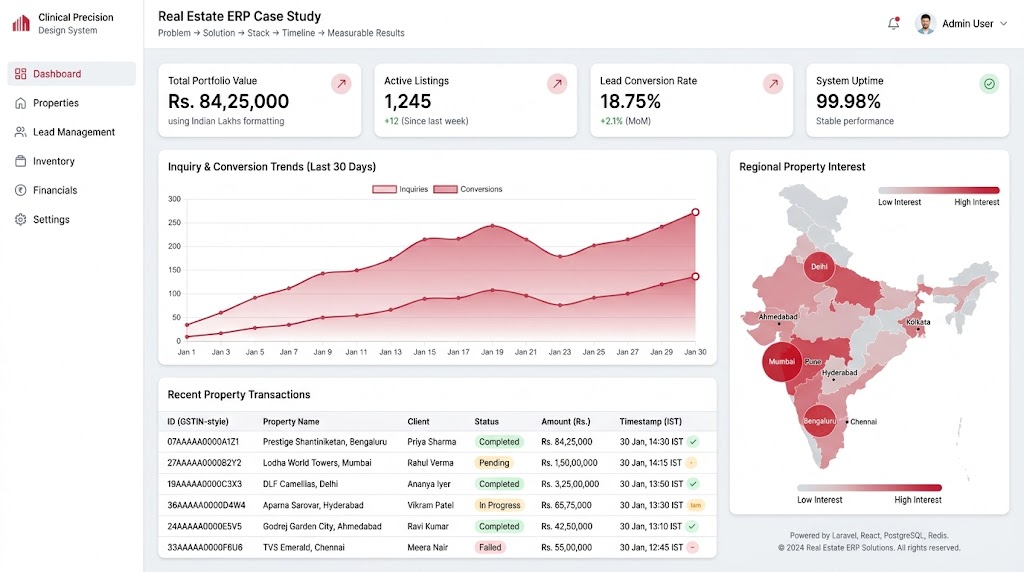The height and width of the screenshot is (572, 1024).
Task: Click the top interest gradient bar on map
Action: [x=938, y=190]
